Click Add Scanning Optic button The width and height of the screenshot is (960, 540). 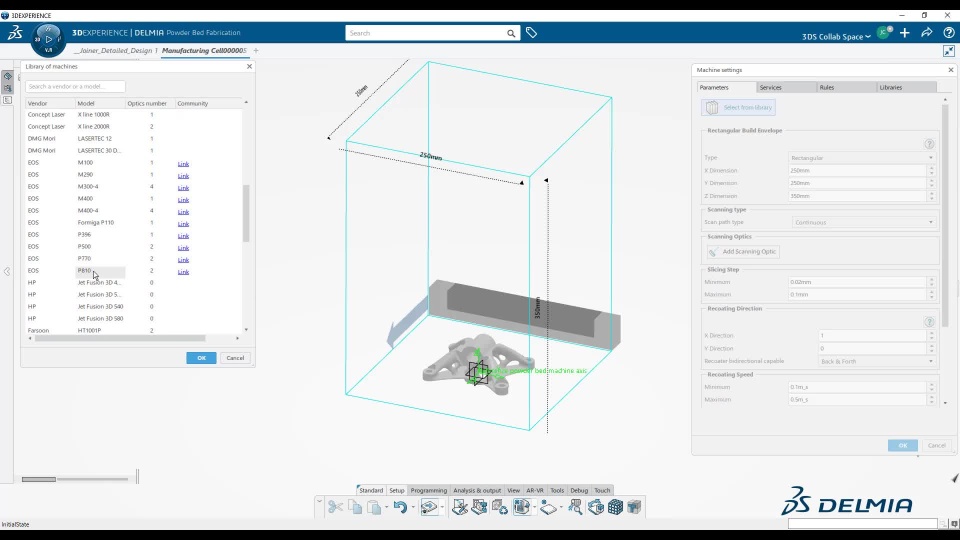coord(743,252)
